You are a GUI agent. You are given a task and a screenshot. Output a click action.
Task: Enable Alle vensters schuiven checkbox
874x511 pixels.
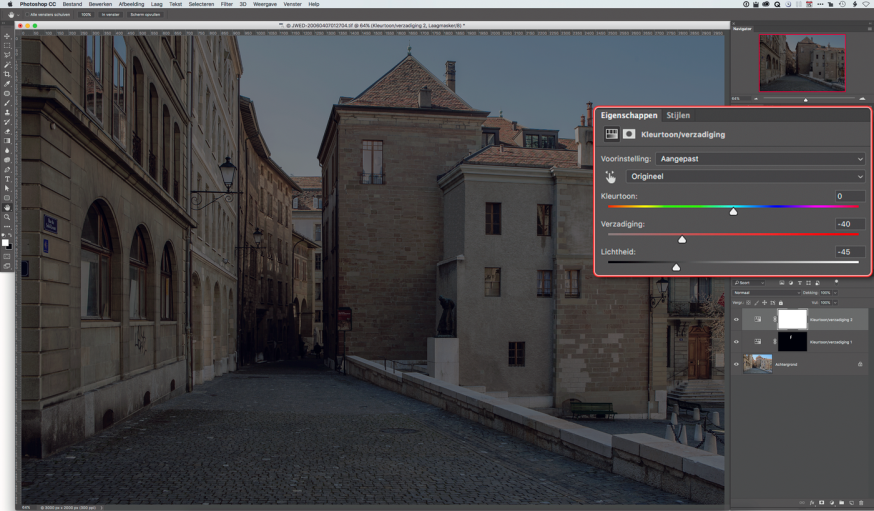pos(26,14)
